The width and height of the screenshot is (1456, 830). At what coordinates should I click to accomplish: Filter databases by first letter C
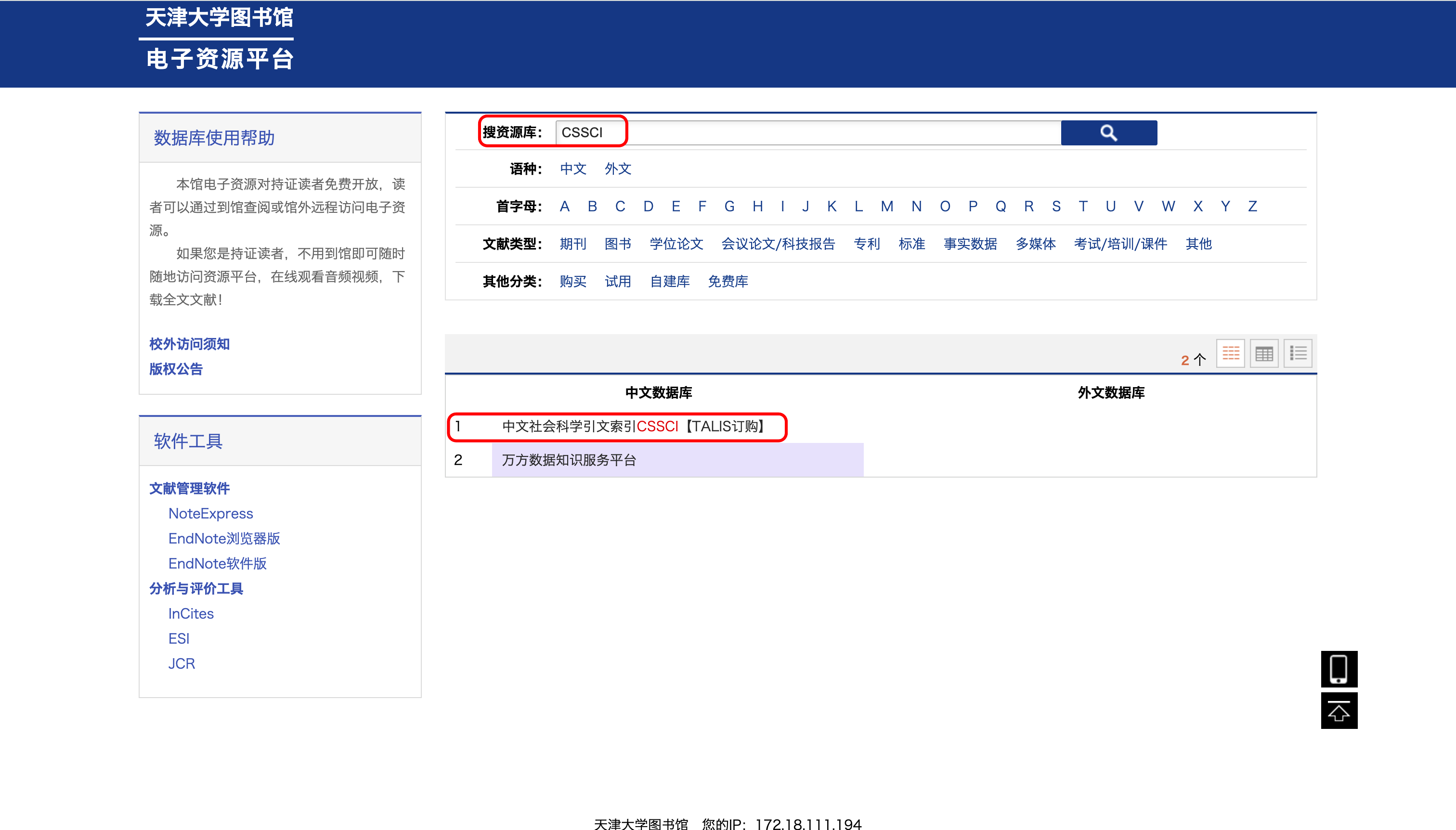[620, 207]
